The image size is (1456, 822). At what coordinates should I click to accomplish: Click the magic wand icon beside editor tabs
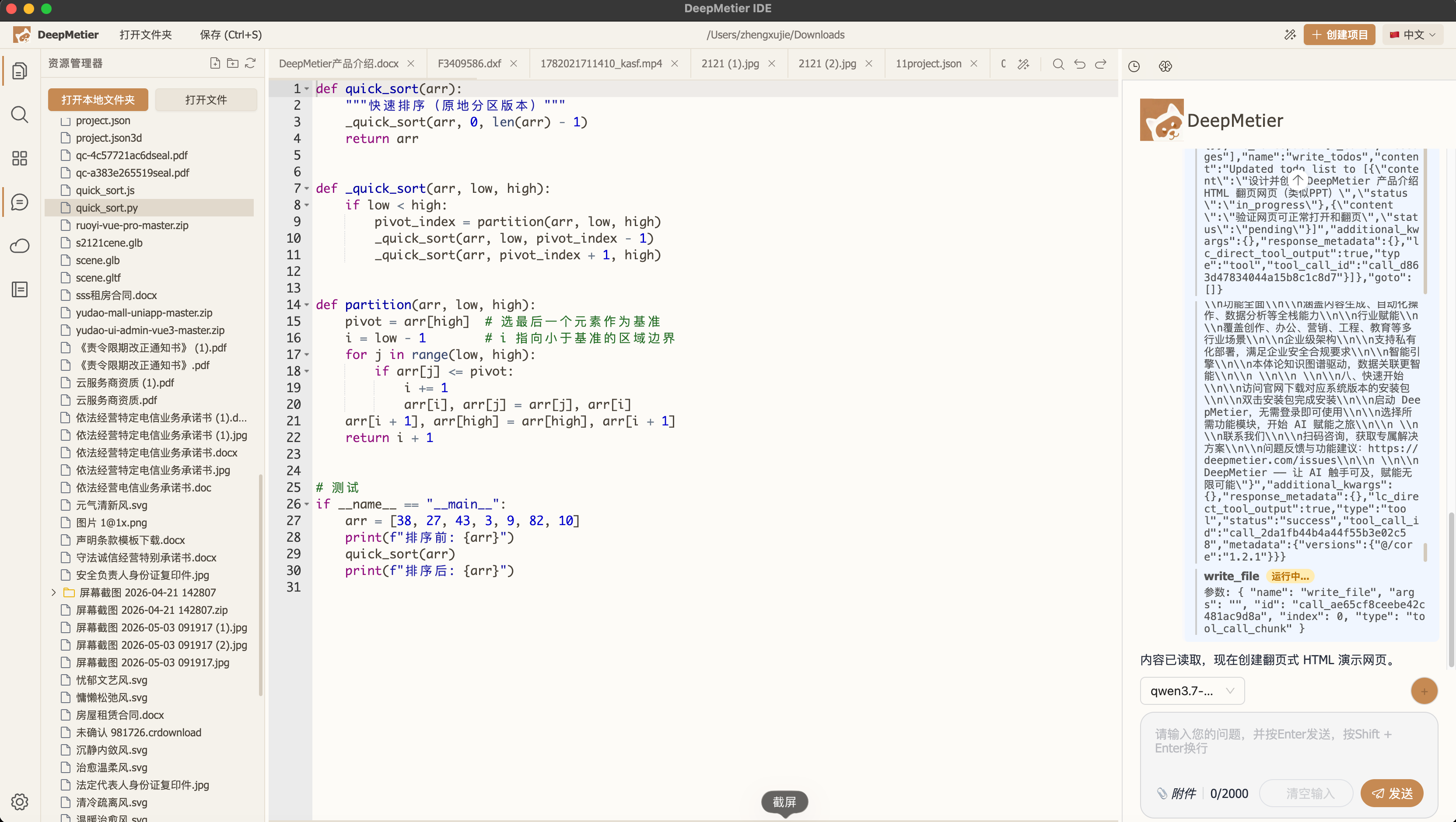click(1023, 64)
